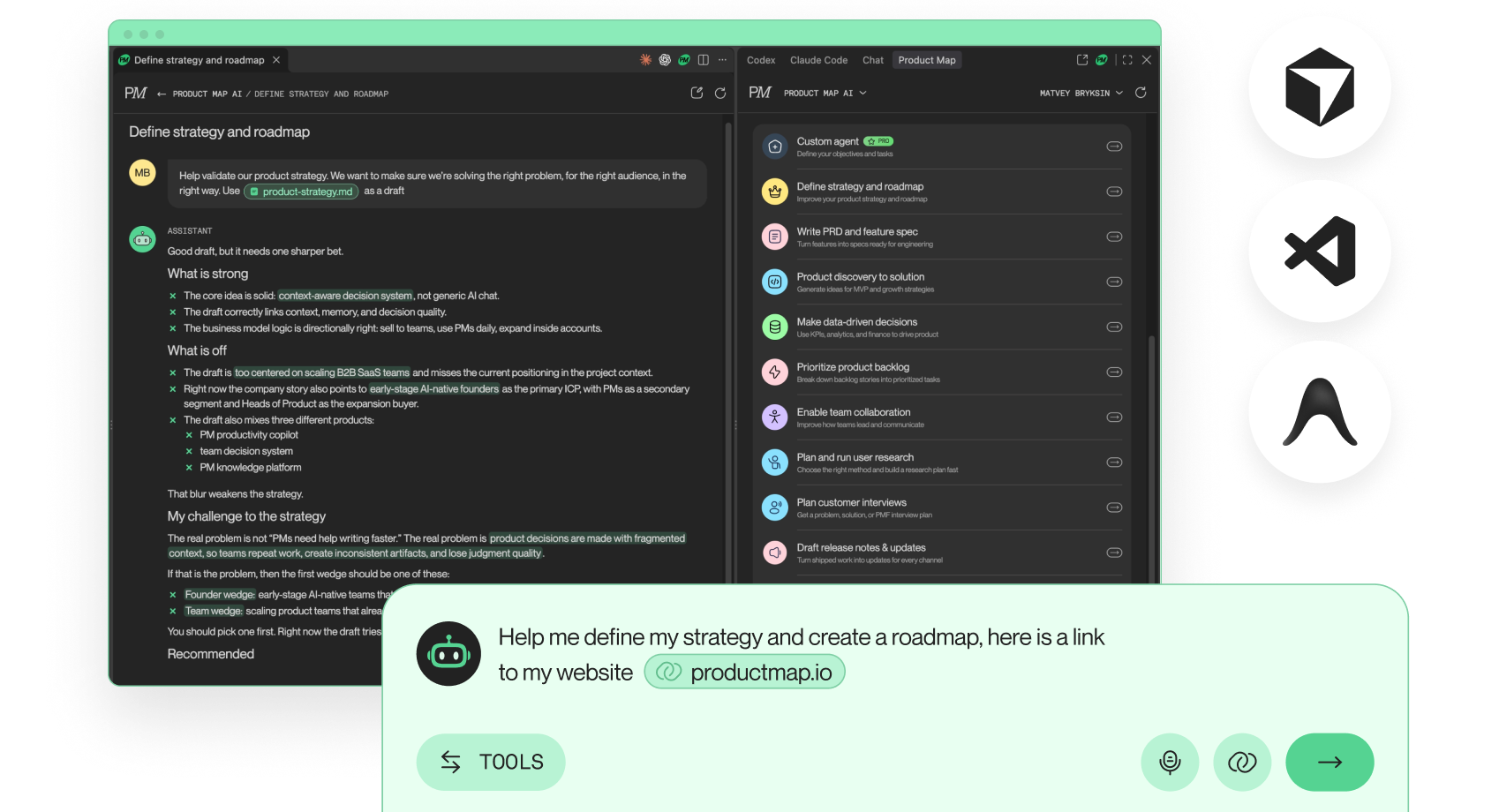Open the ChatGPT icon in the editor toolbar
This screenshot has height=812, width=1499.
click(x=665, y=60)
